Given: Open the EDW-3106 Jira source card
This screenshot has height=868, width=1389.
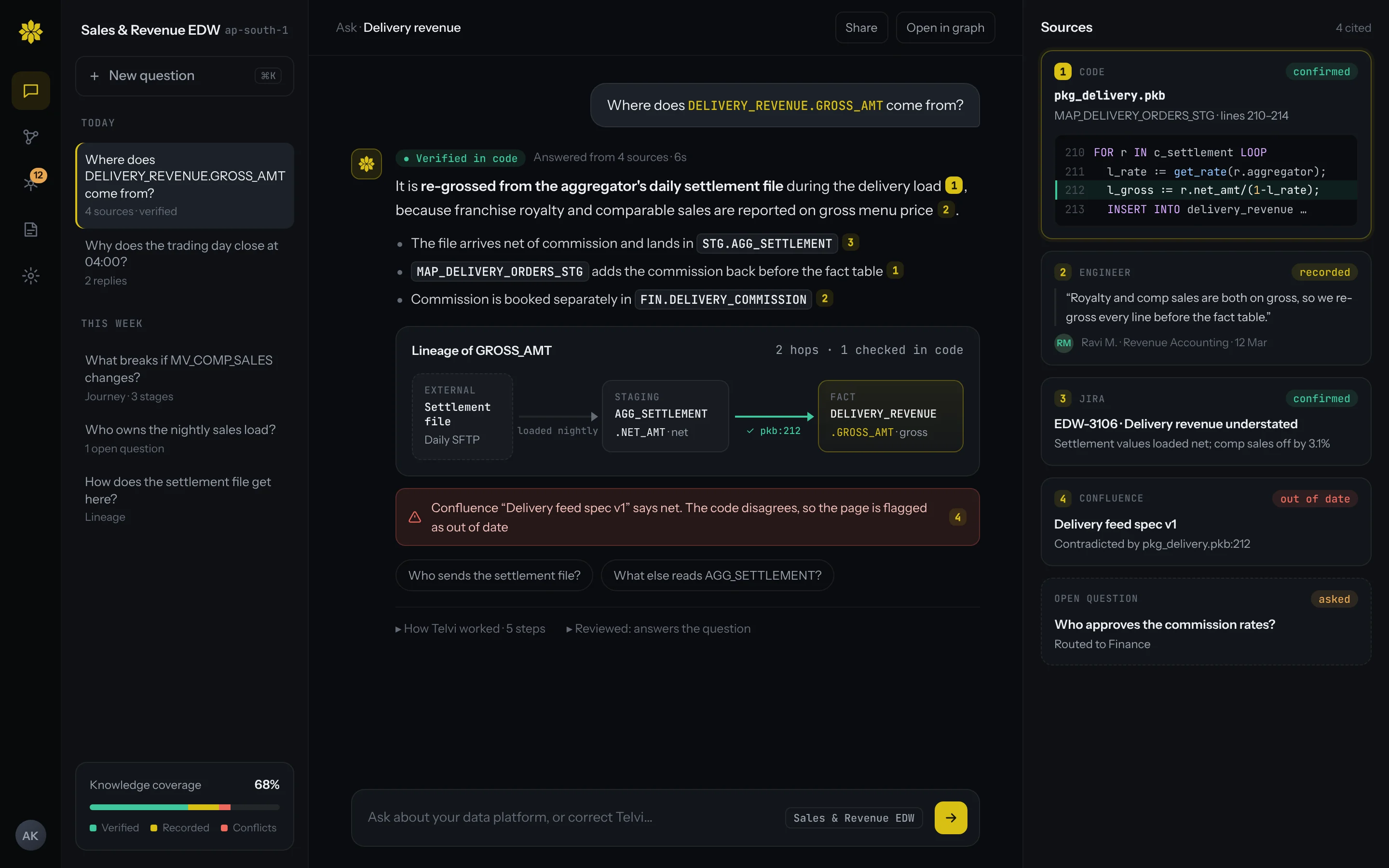Looking at the screenshot, I should tap(1205, 421).
